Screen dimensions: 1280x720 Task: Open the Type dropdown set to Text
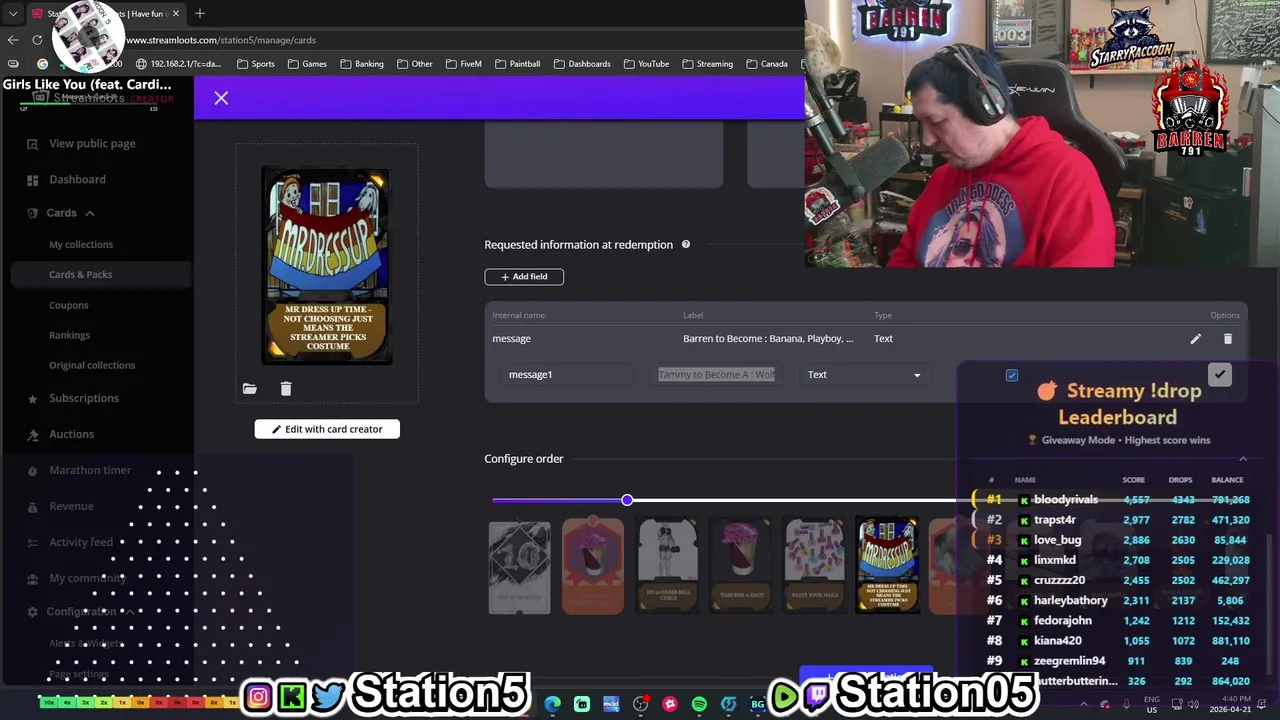click(864, 375)
